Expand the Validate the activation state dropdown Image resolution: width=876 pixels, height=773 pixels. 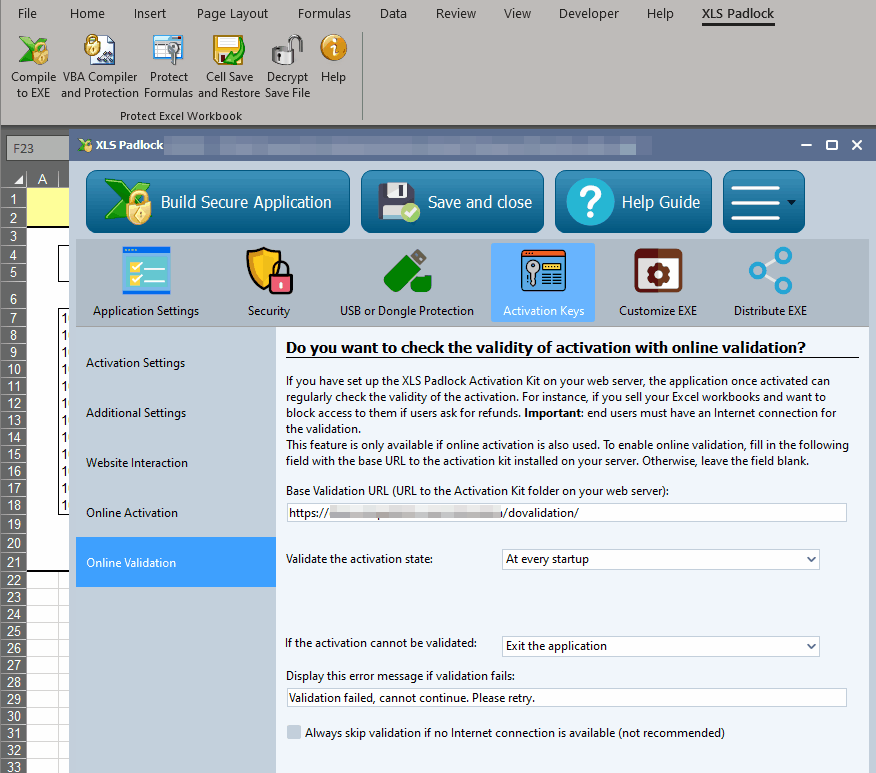click(660, 560)
